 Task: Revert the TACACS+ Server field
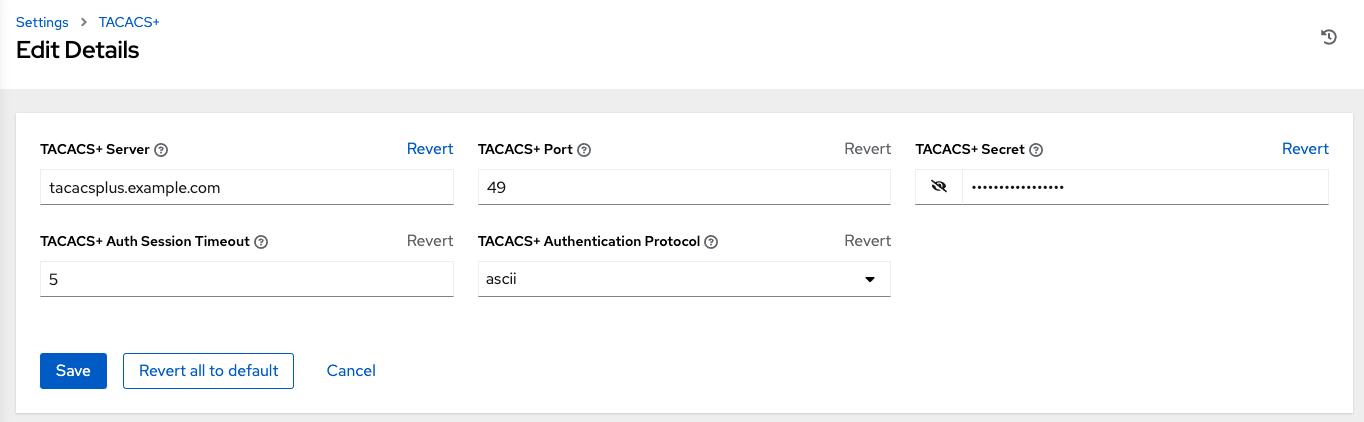click(x=430, y=149)
